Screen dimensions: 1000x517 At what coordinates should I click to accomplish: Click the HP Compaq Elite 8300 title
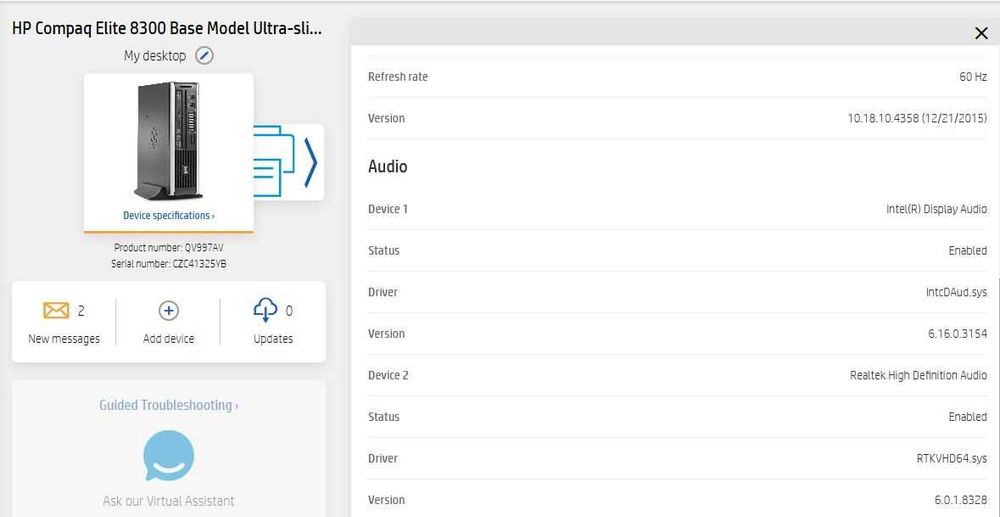tap(167, 29)
